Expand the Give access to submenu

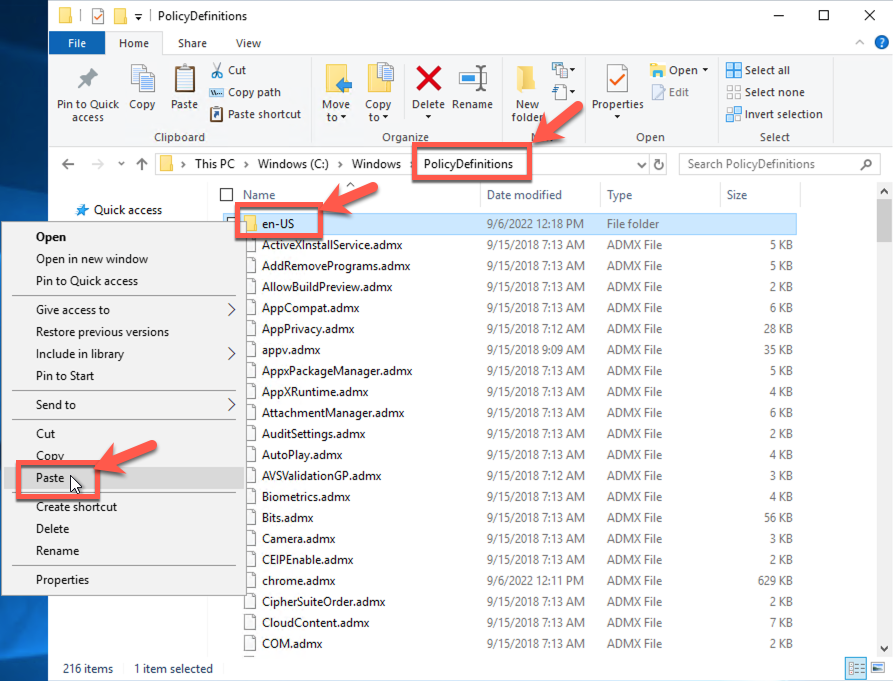click(232, 310)
